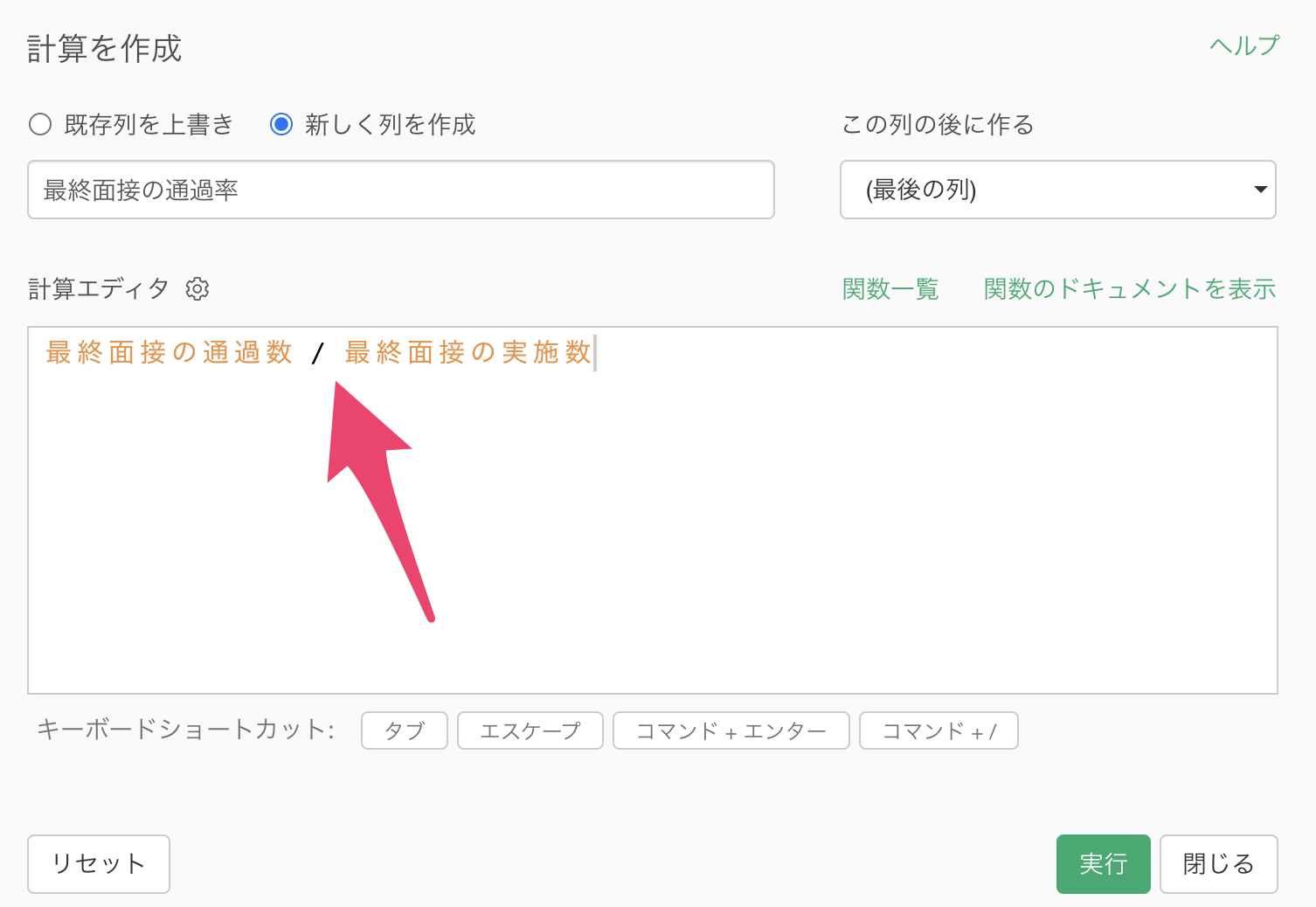Viewport: 1316px width, 907px height.
Task: Open 関数のドキュメントを表示 link
Action: click(1130, 288)
